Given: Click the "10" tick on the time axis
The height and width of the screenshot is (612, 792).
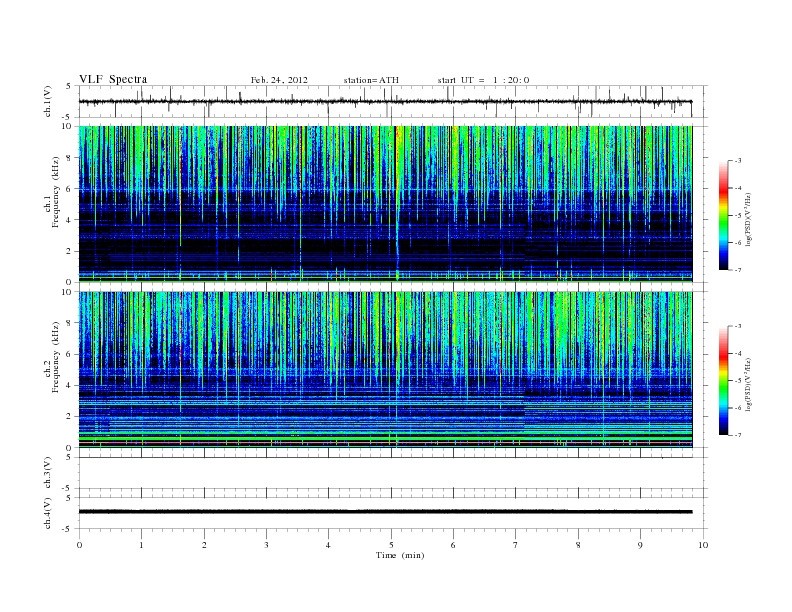Looking at the screenshot, I should point(703,545).
